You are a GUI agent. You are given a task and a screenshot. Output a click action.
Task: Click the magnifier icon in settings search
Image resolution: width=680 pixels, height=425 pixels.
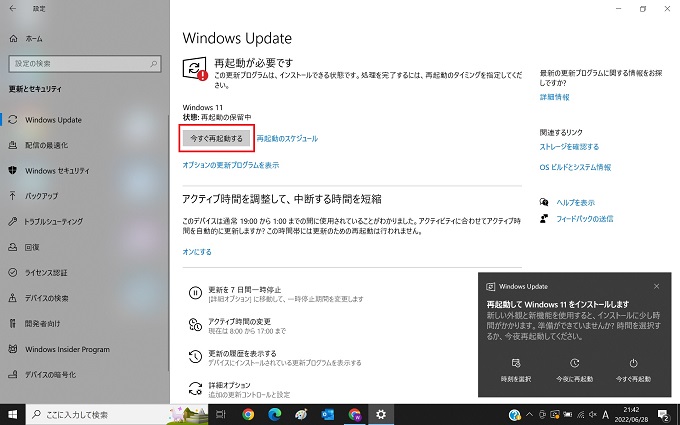pyautogui.click(x=154, y=64)
